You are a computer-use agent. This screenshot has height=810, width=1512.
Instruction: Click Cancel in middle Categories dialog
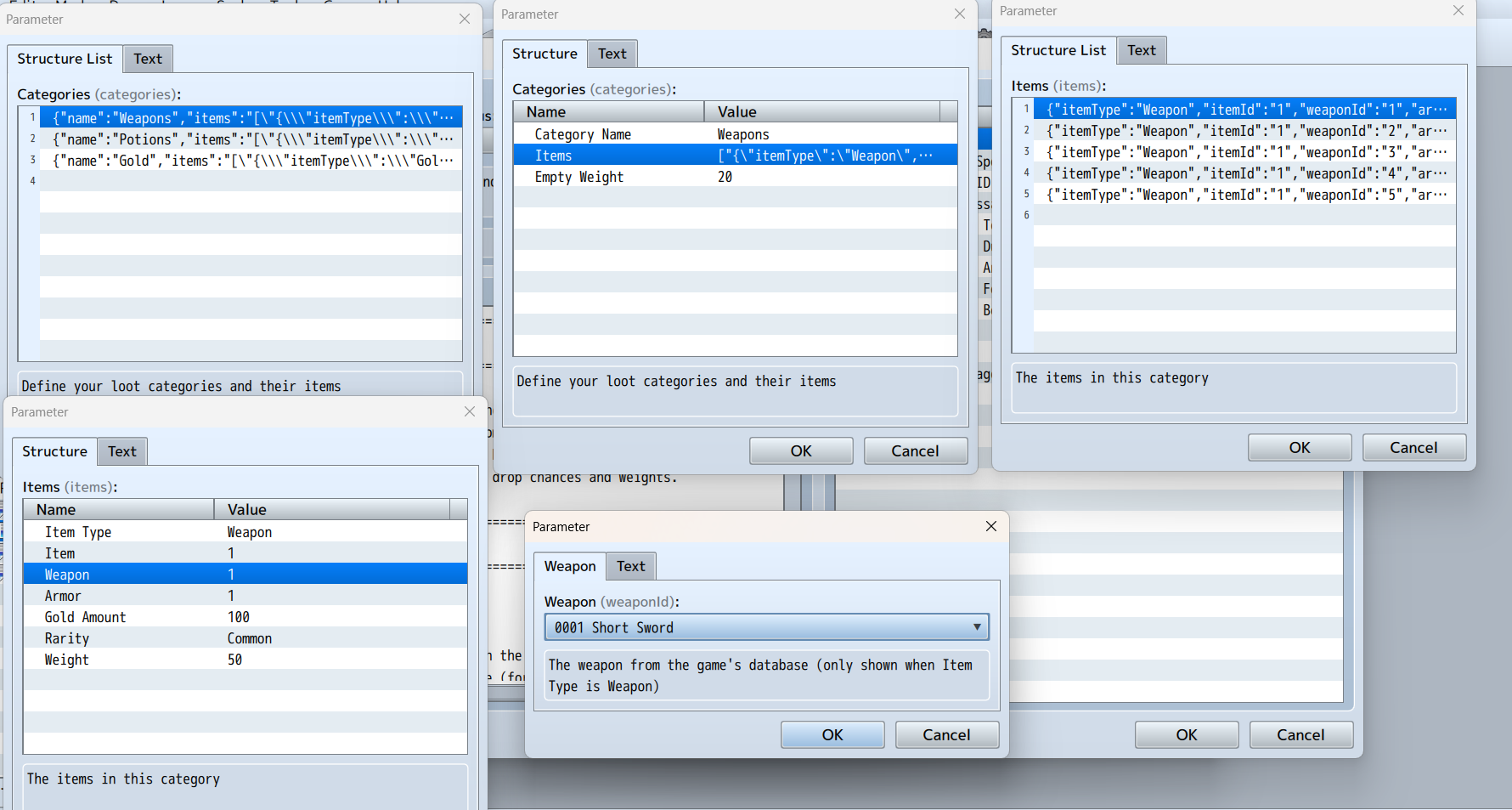click(x=915, y=450)
